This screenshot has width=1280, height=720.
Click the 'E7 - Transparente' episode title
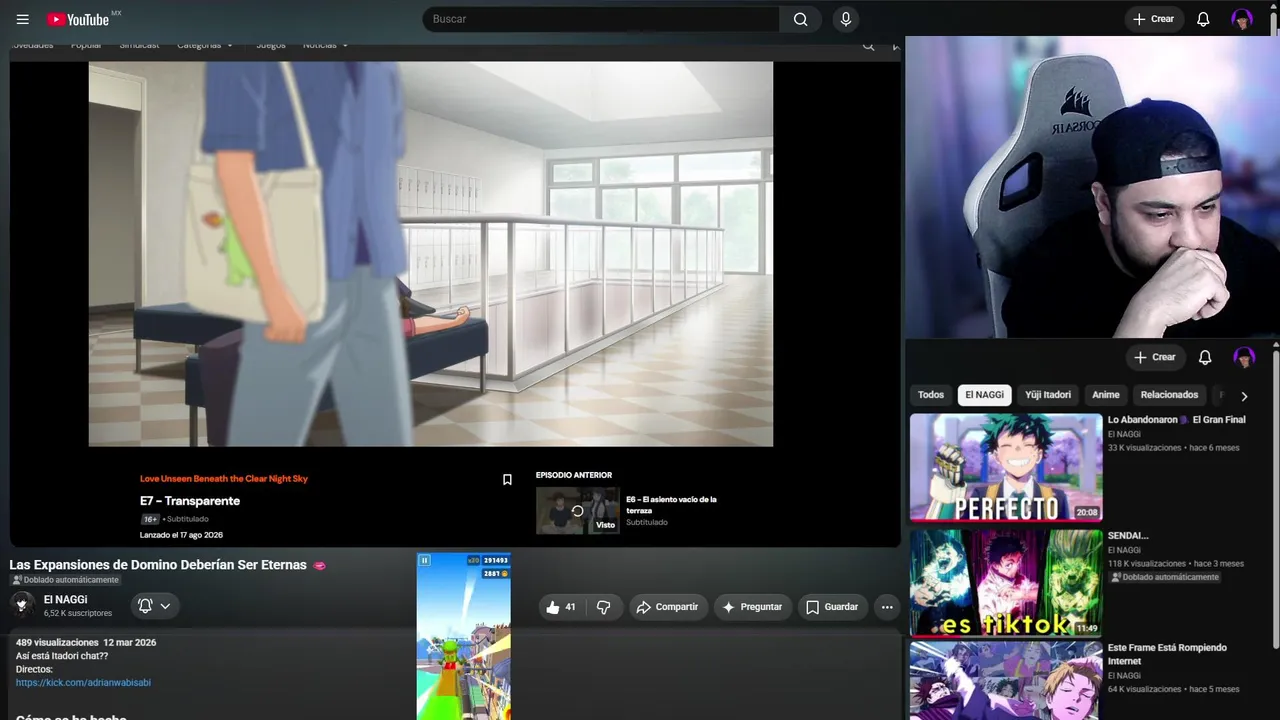(x=190, y=501)
